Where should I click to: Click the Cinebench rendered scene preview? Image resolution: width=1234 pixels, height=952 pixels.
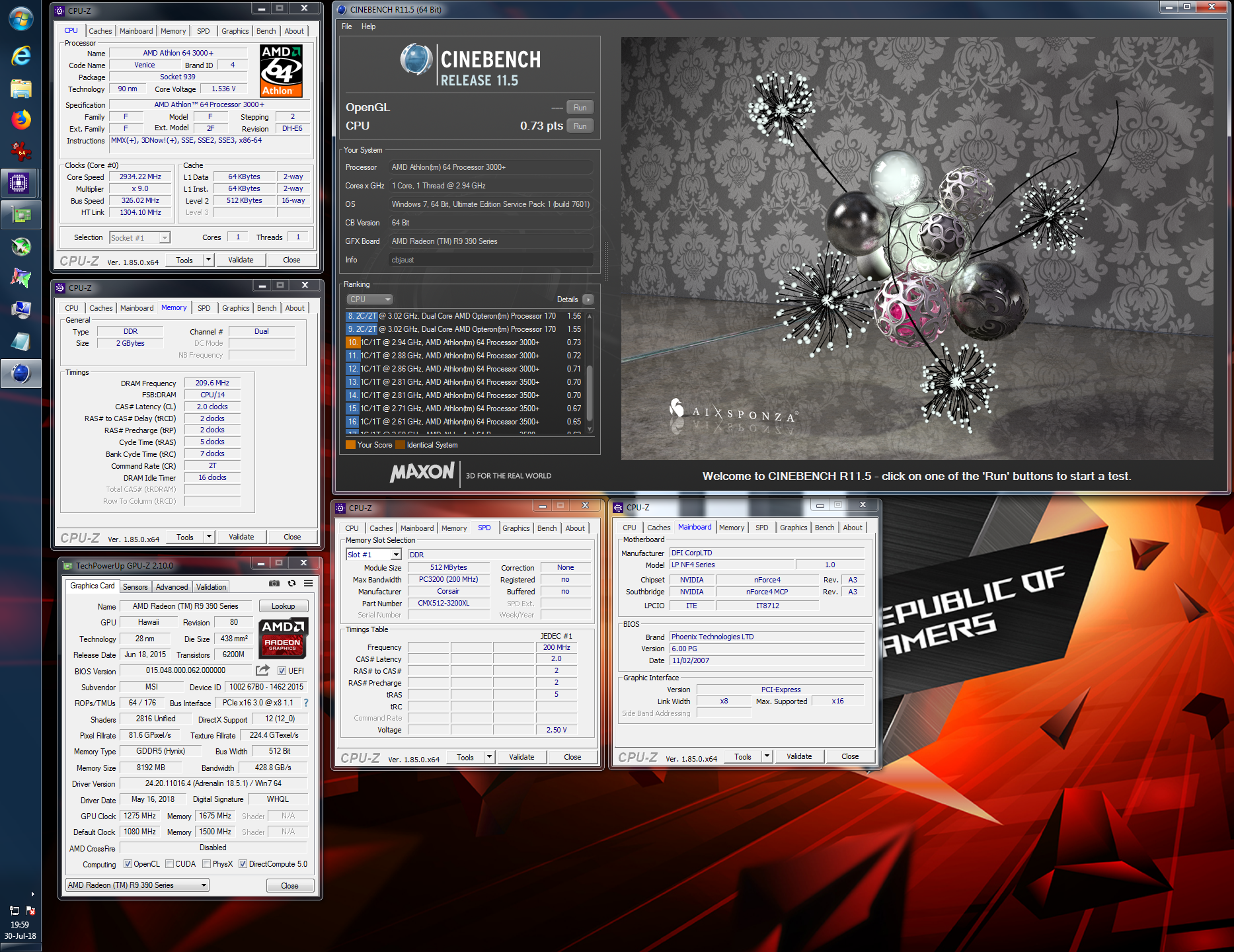click(917, 248)
